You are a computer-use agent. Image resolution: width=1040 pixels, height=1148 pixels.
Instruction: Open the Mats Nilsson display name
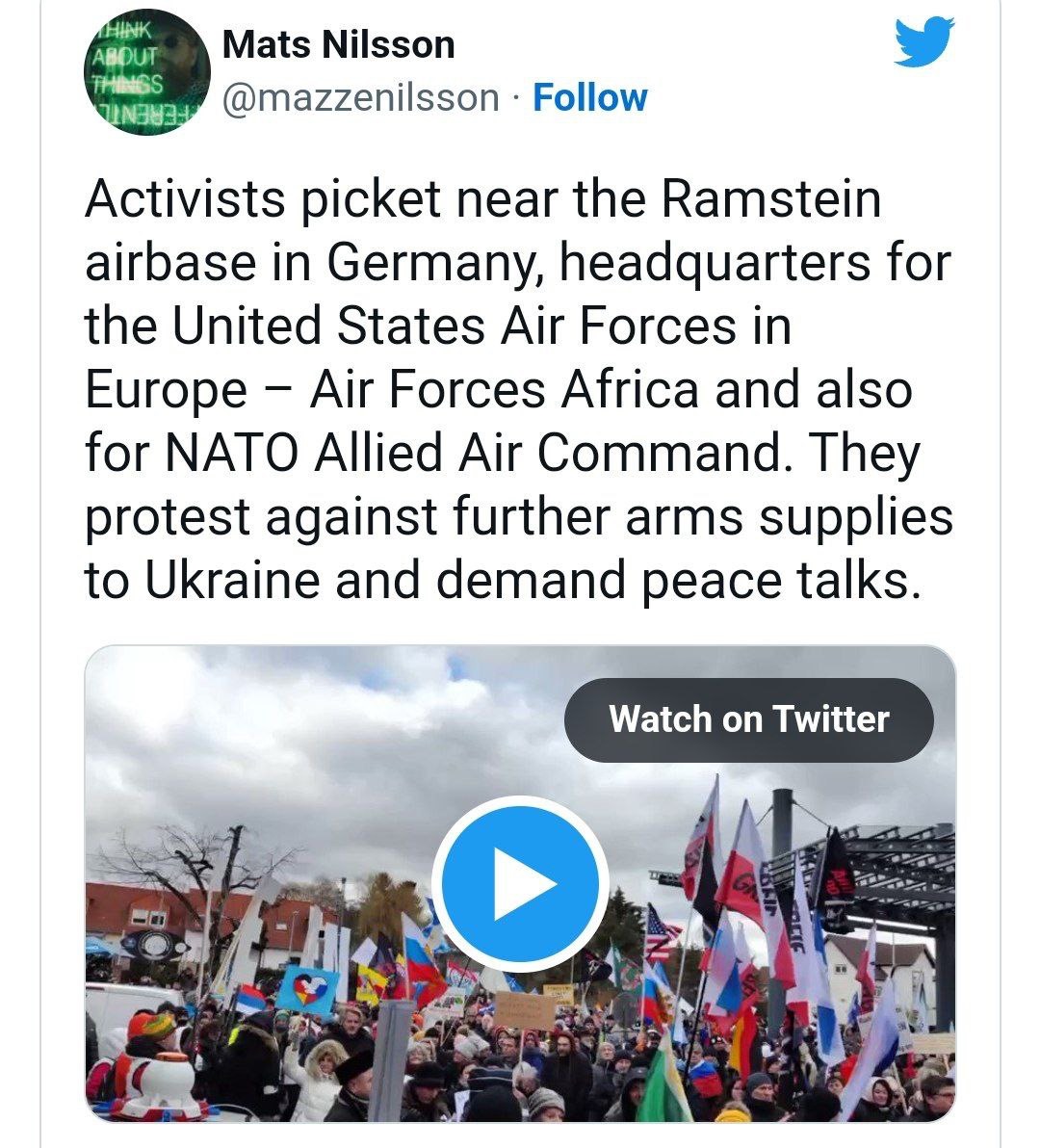tap(338, 45)
